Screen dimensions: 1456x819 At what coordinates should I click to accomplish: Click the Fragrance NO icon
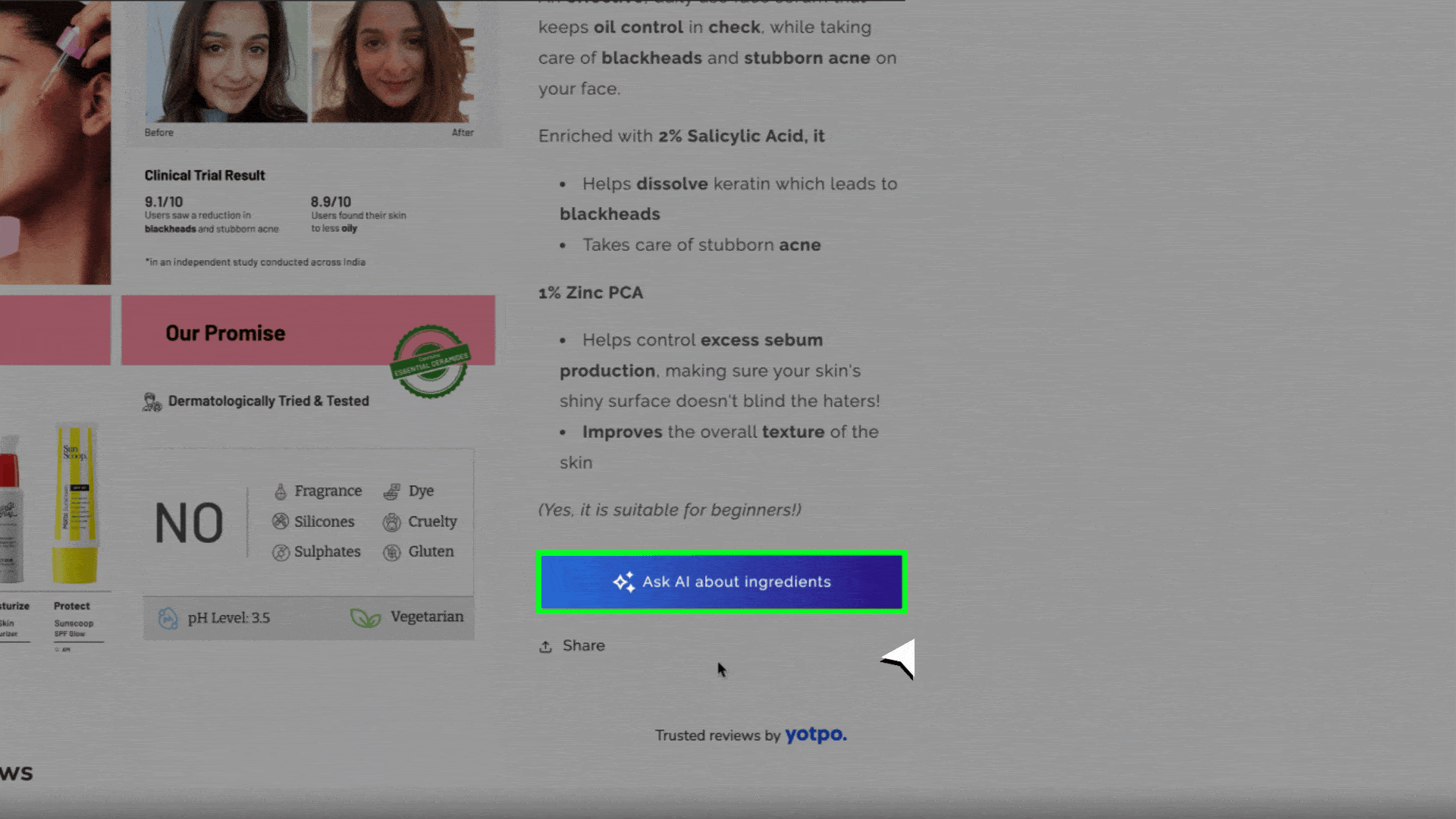pyautogui.click(x=281, y=490)
